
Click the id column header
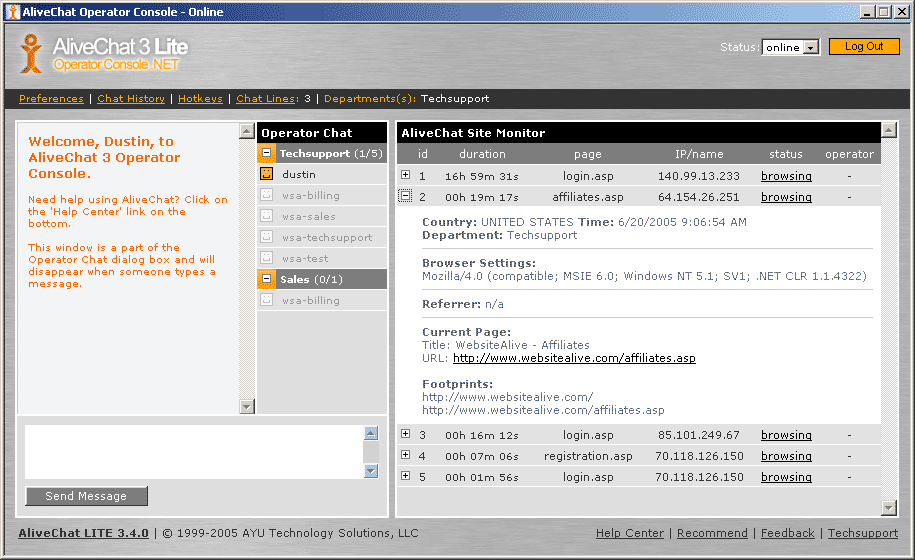click(422, 154)
